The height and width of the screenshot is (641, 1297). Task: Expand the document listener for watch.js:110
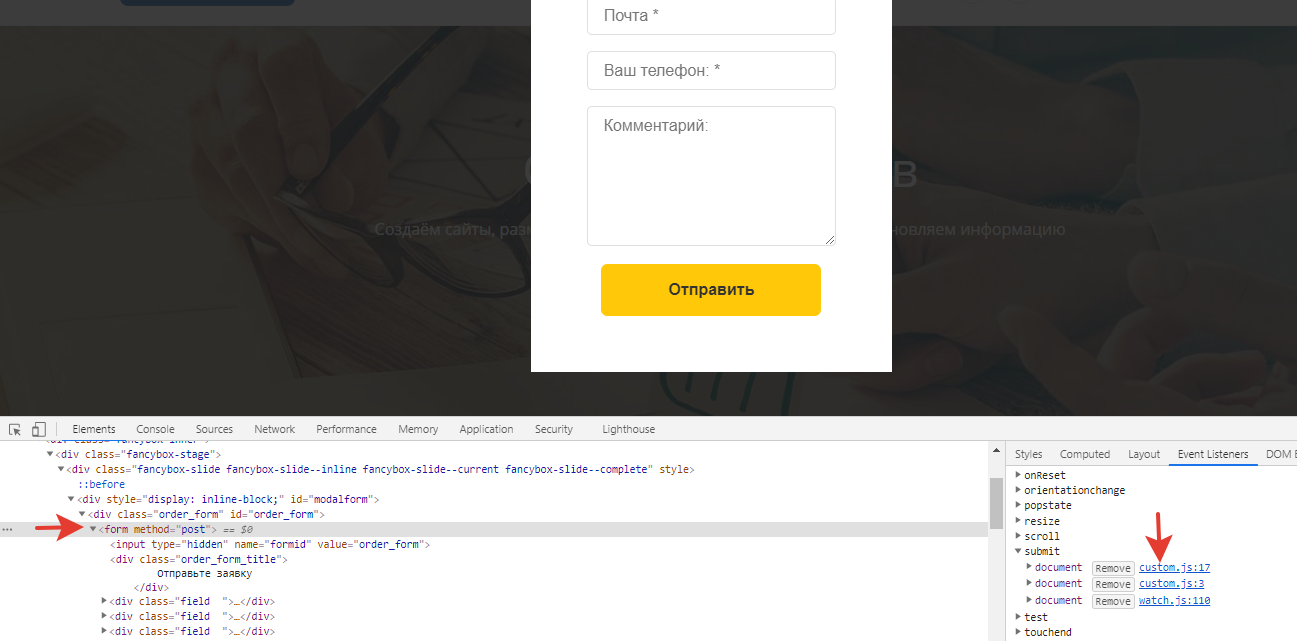coord(1029,600)
